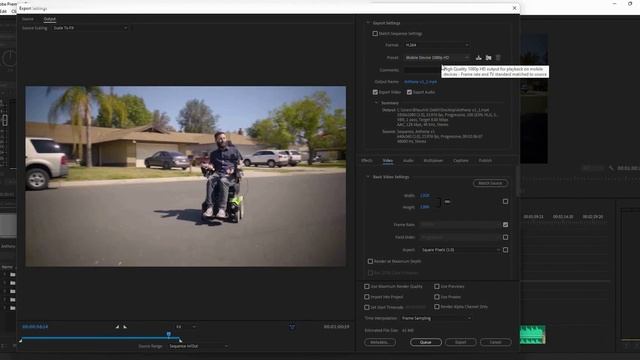
Task: Click the green audio clip thumbnail behind the dialog
Action: pyautogui.click(x=533, y=334)
